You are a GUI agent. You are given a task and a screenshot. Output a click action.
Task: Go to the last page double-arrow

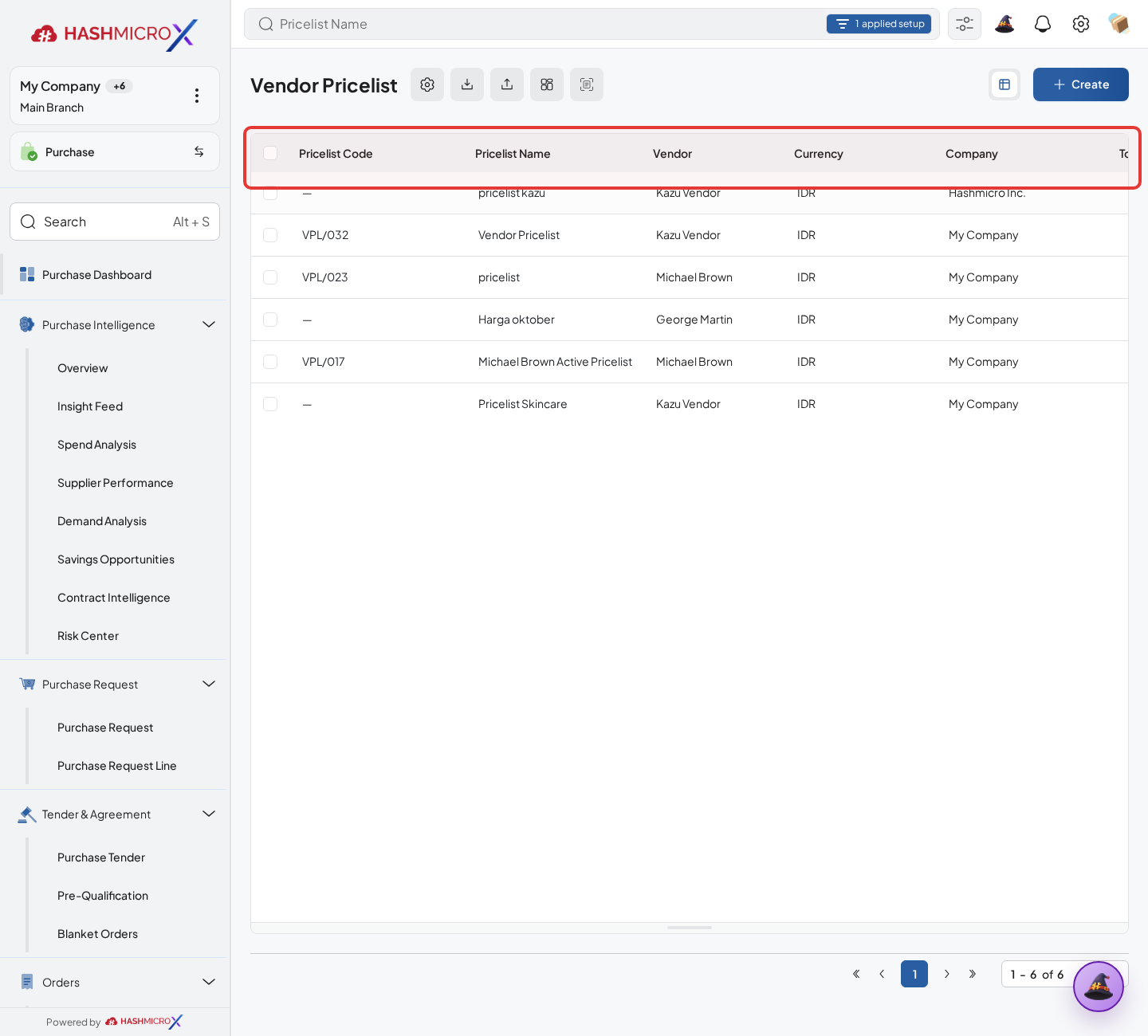[973, 974]
